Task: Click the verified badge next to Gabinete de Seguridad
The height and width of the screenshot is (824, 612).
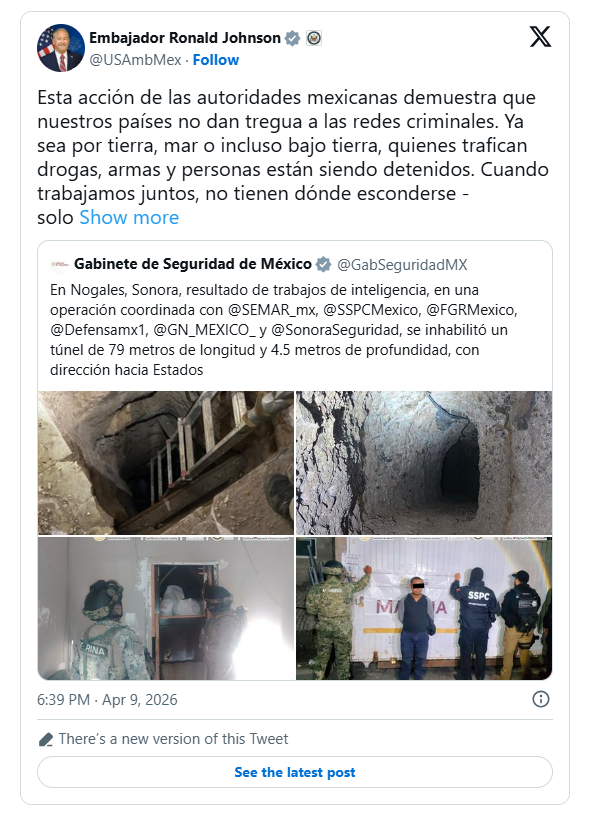Action: [324, 264]
